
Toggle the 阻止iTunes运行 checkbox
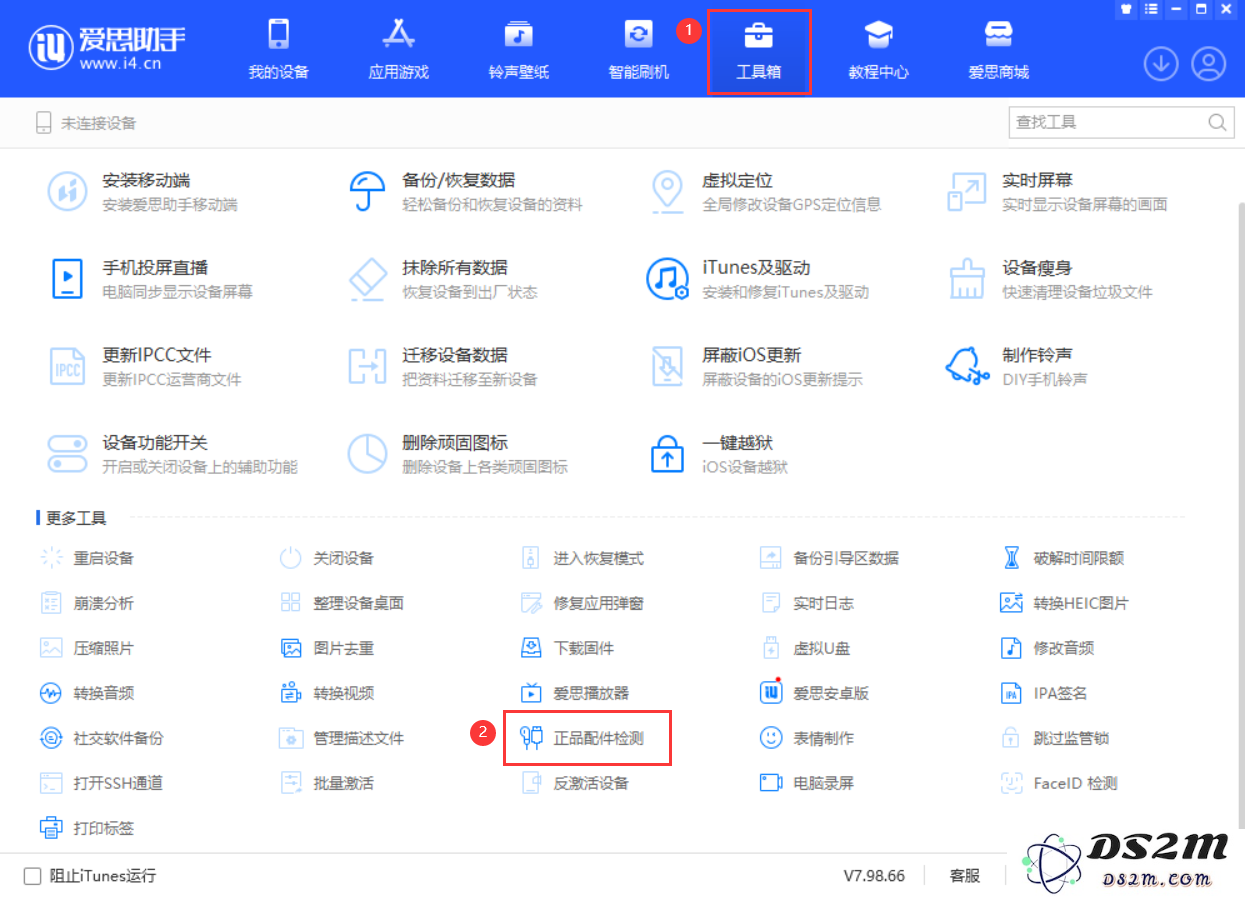pos(32,876)
